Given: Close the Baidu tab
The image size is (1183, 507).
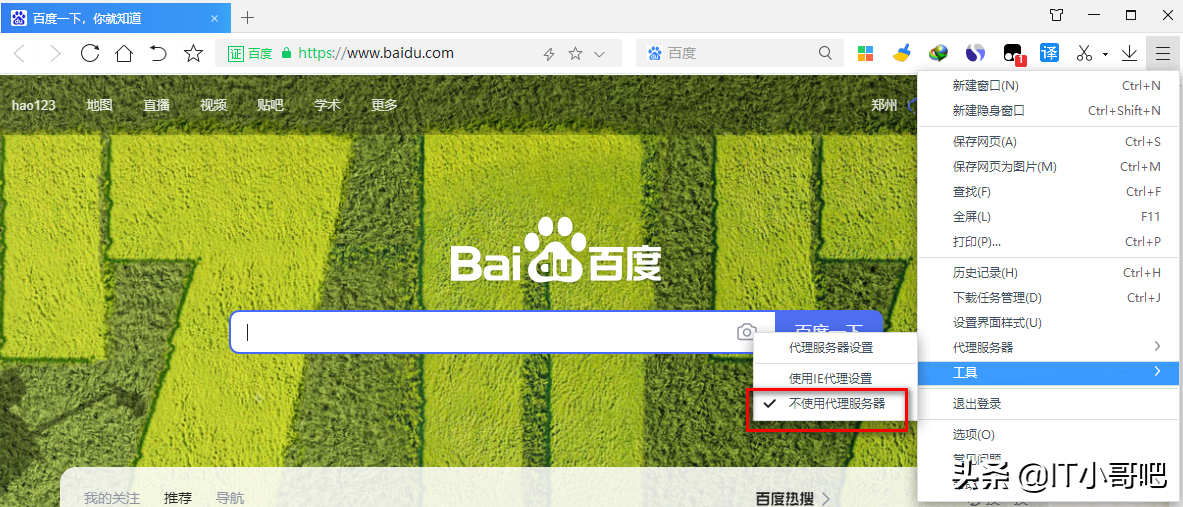Looking at the screenshot, I should pos(214,18).
